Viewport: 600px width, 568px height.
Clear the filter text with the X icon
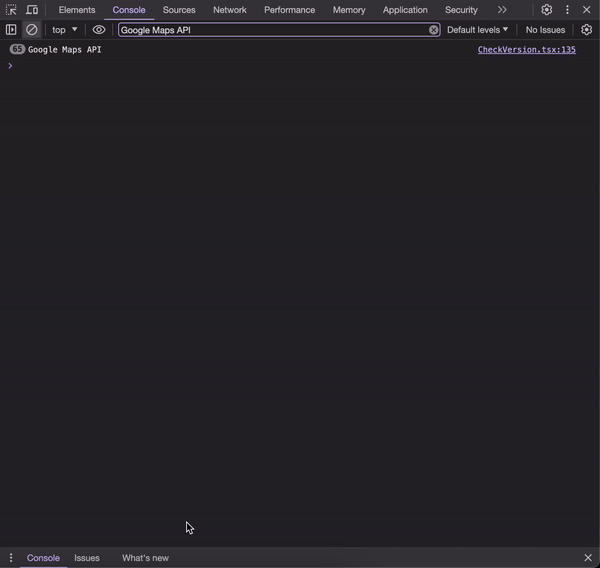[434, 30]
